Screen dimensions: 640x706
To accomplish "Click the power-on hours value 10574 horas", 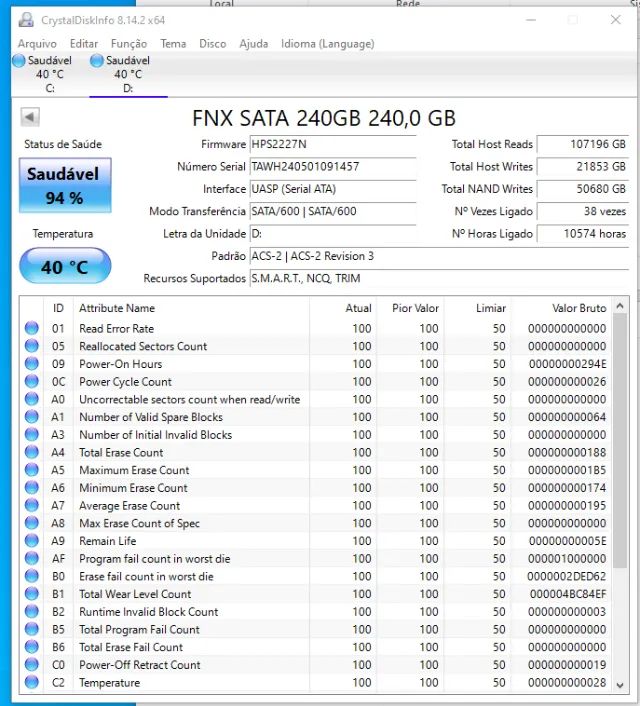I will [582, 234].
